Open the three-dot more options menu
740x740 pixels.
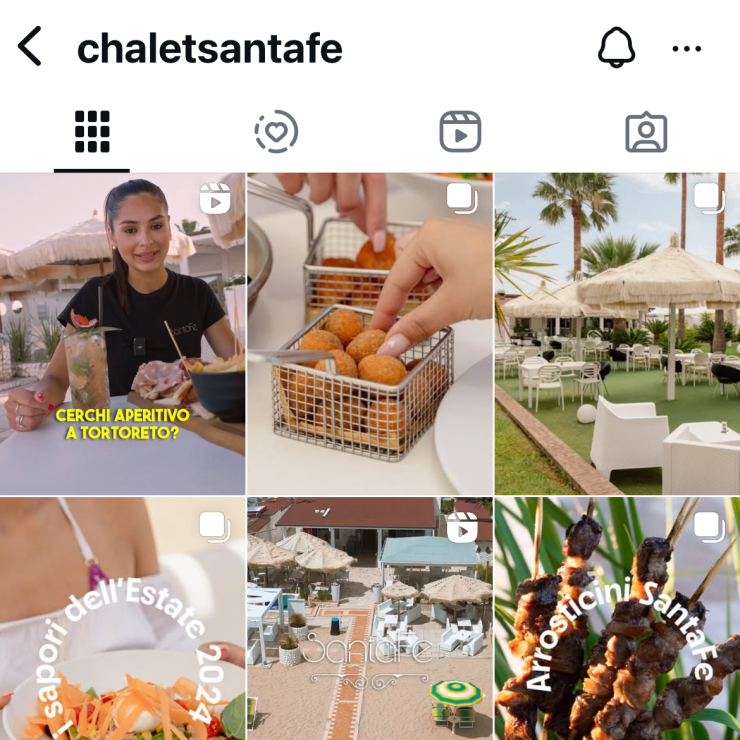(687, 48)
